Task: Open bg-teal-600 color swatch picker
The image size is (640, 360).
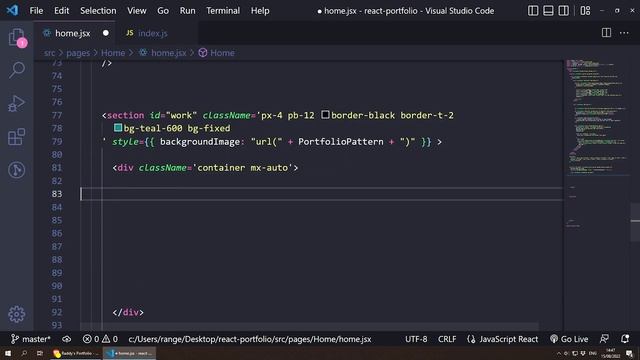Action: (x=118, y=128)
